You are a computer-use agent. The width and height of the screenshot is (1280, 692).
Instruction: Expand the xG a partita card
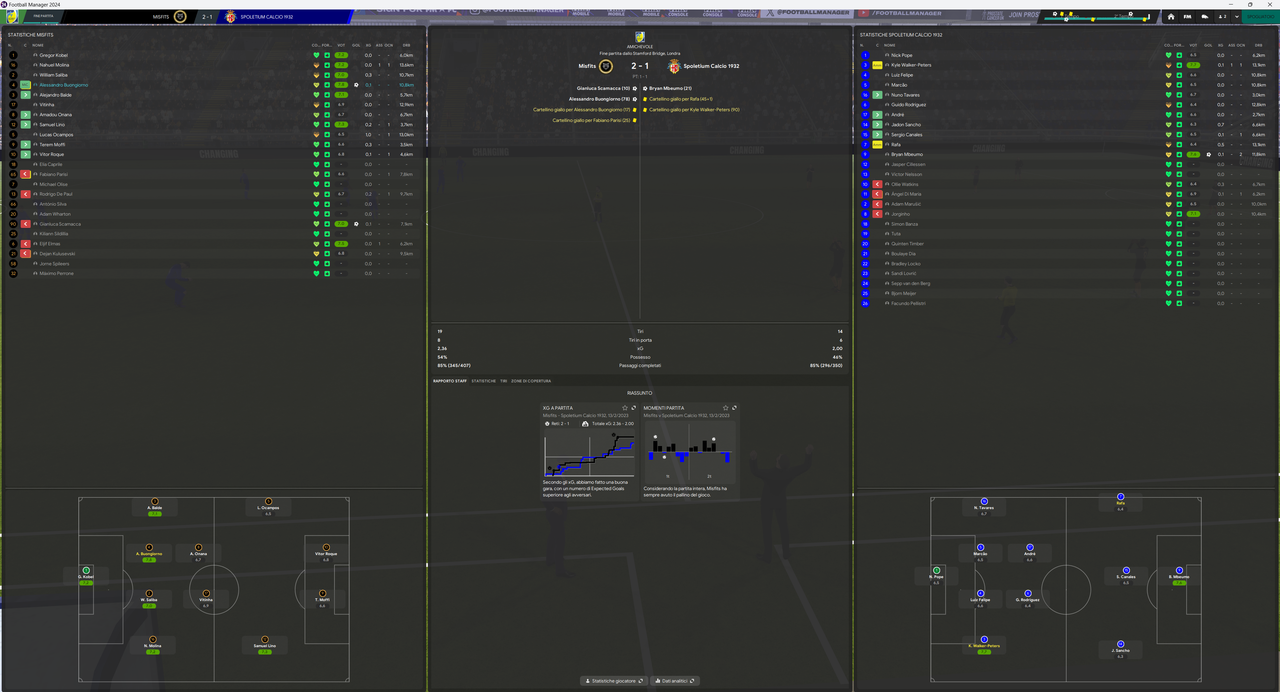tap(635, 408)
